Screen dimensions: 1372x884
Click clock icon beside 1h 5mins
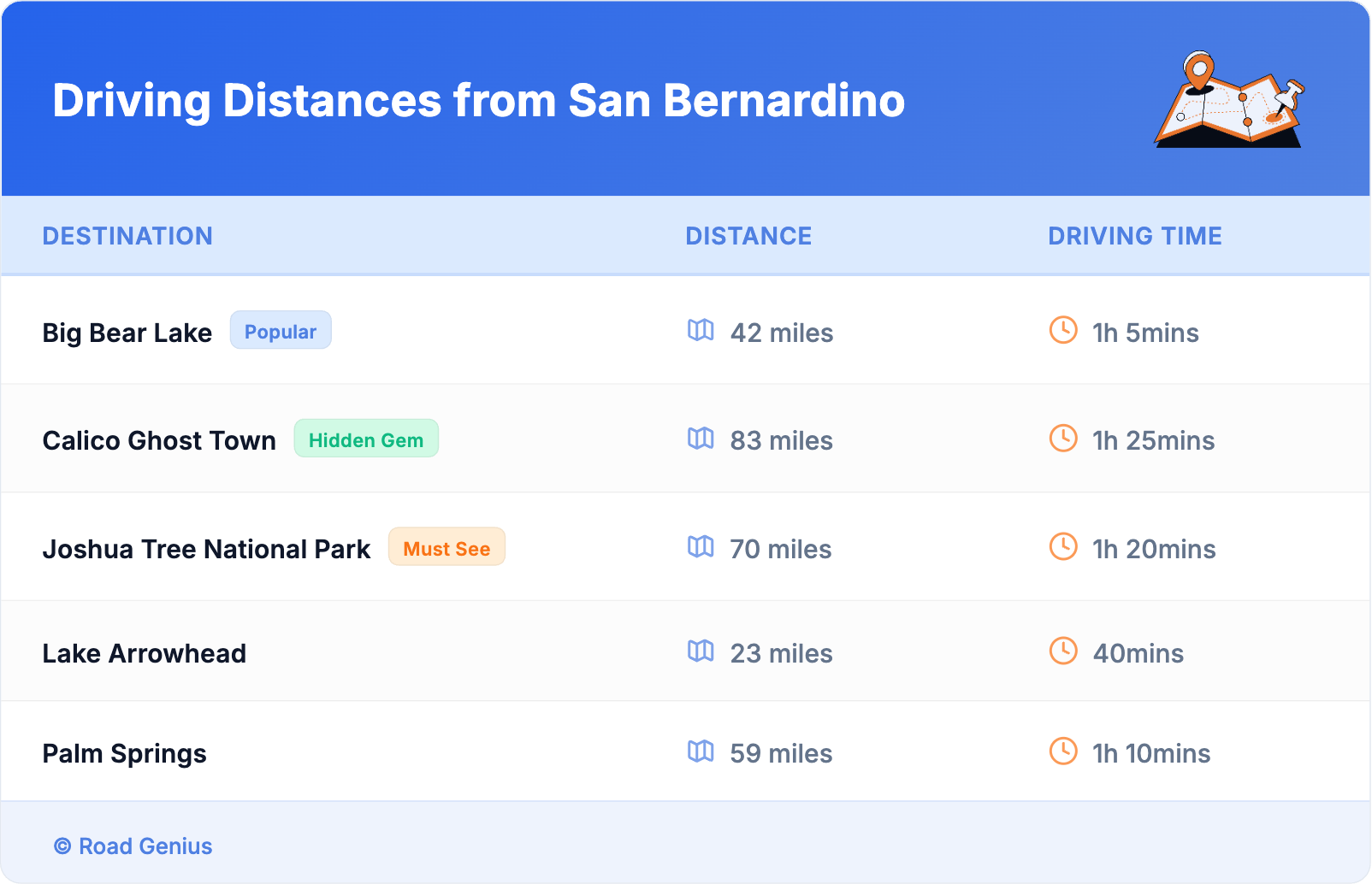[x=1063, y=330]
